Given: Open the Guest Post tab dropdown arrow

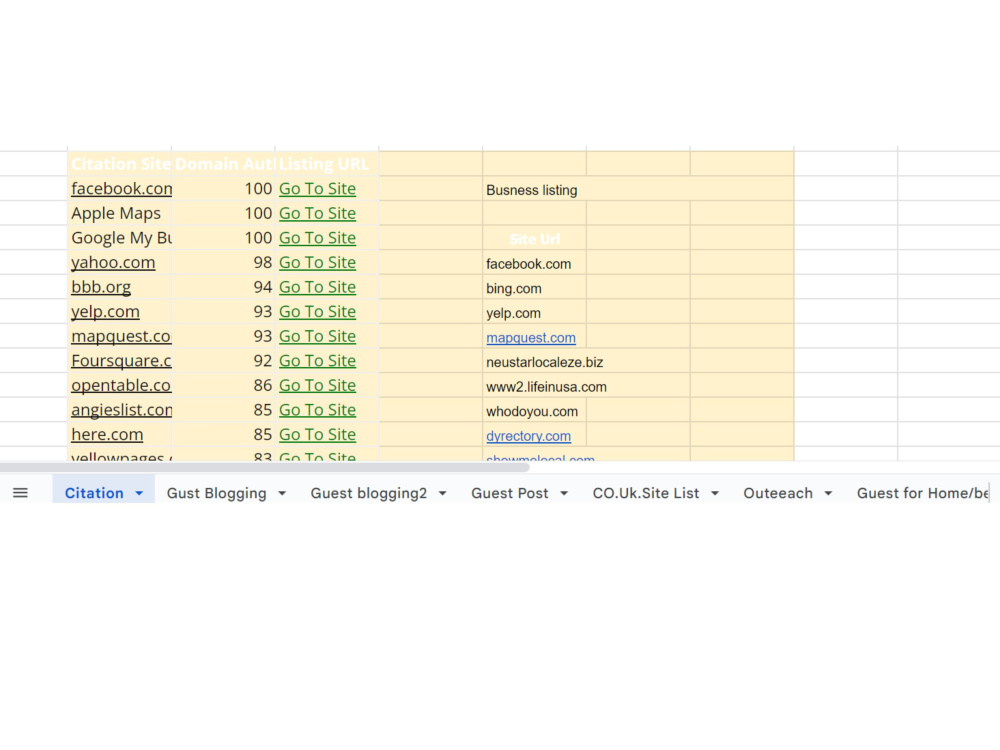Looking at the screenshot, I should (564, 493).
